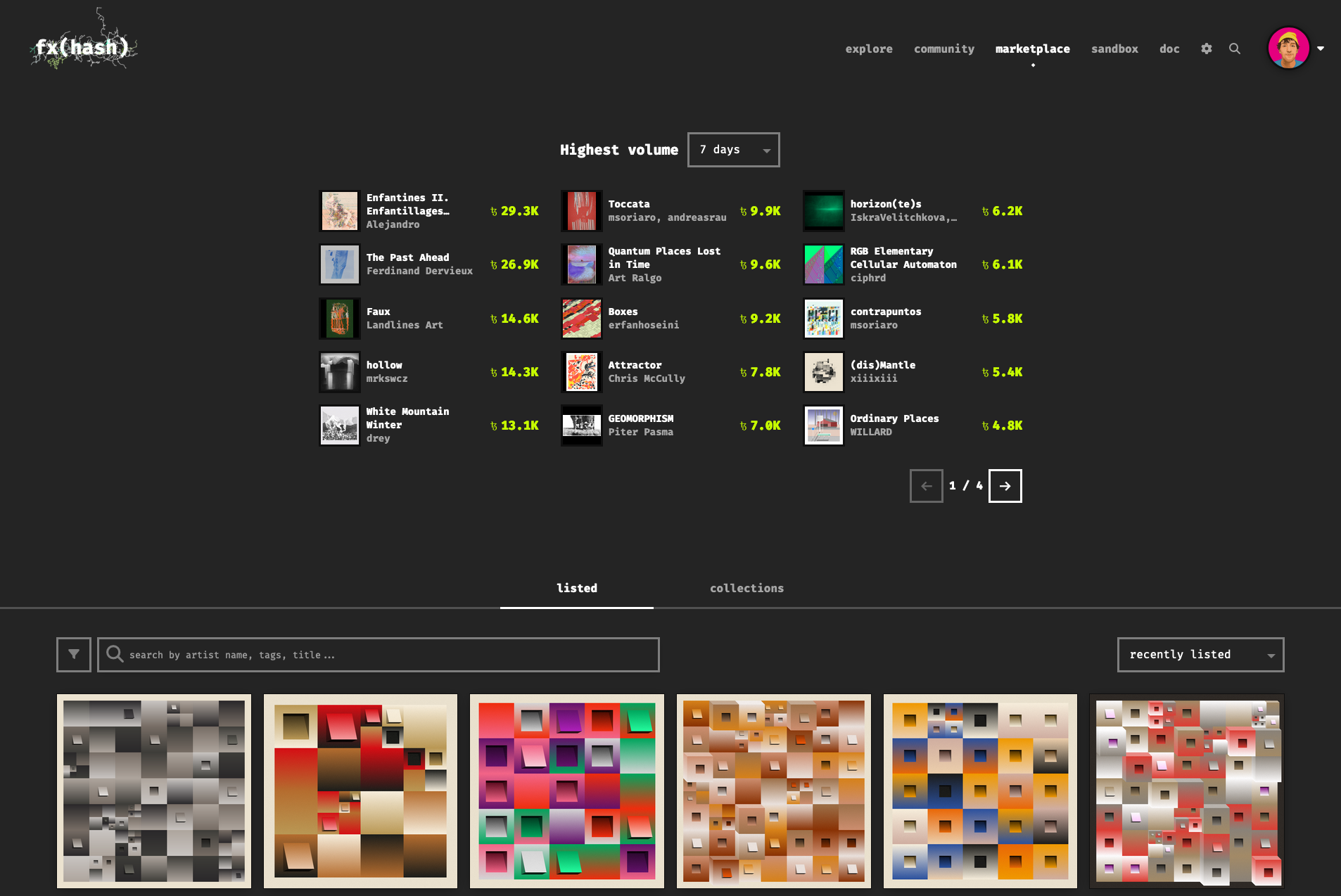Go to the explore menu
The width and height of the screenshot is (1341, 896).
point(869,49)
